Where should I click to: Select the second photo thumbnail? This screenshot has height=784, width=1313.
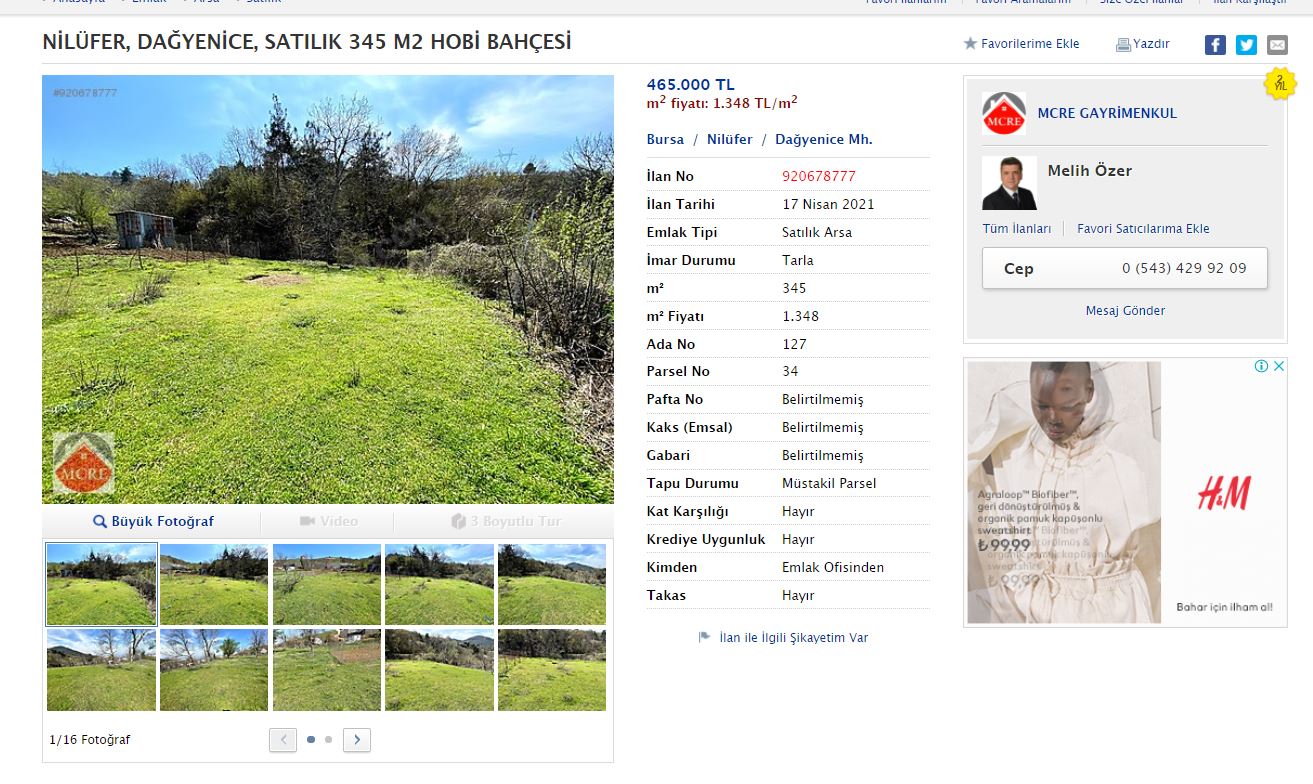point(214,585)
